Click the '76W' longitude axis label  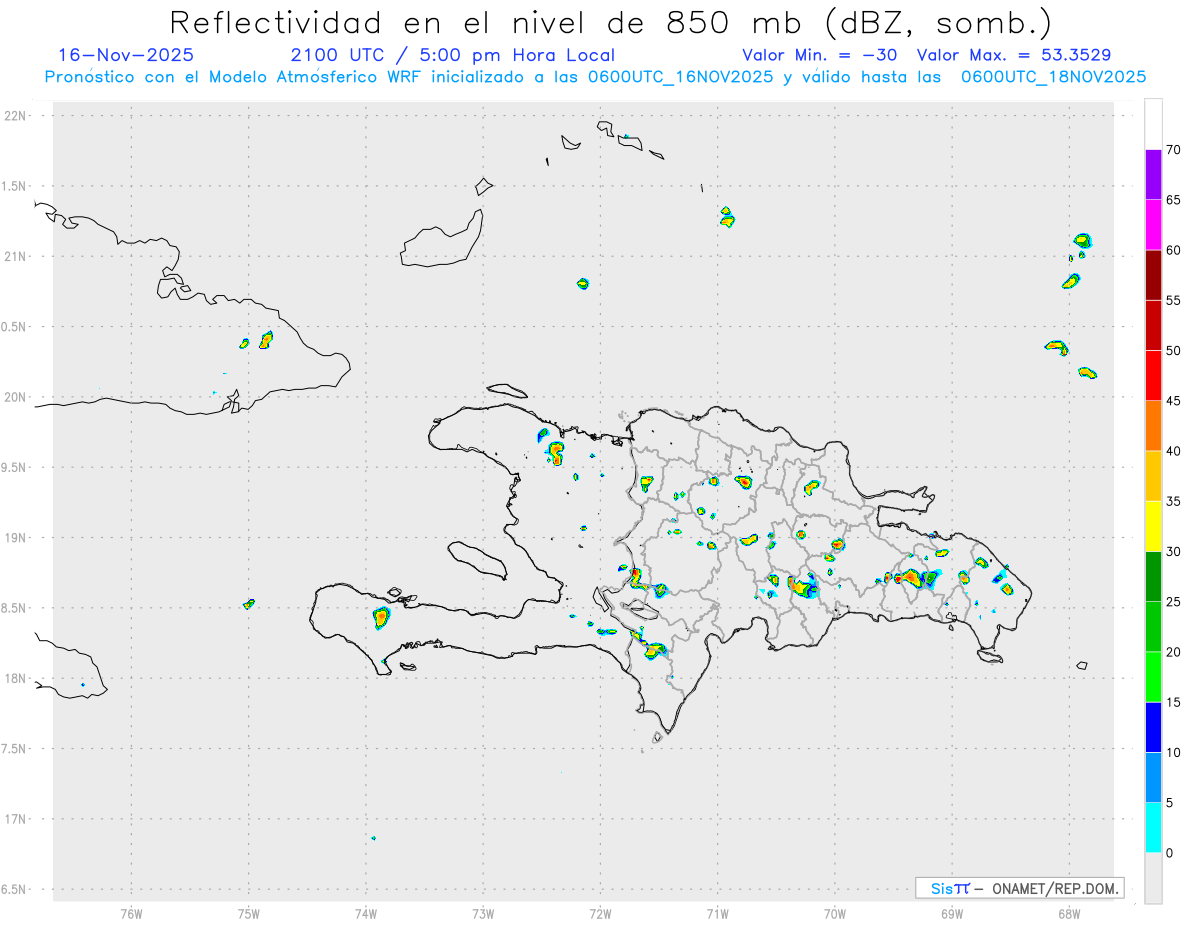131,913
